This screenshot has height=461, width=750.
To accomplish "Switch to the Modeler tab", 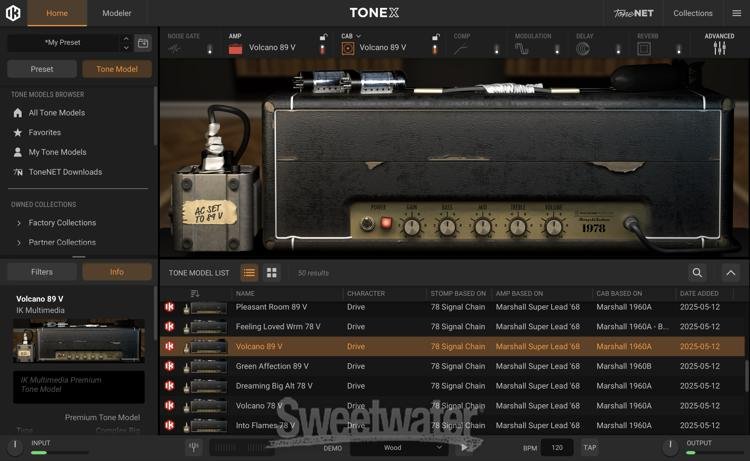I will click(x=116, y=13).
